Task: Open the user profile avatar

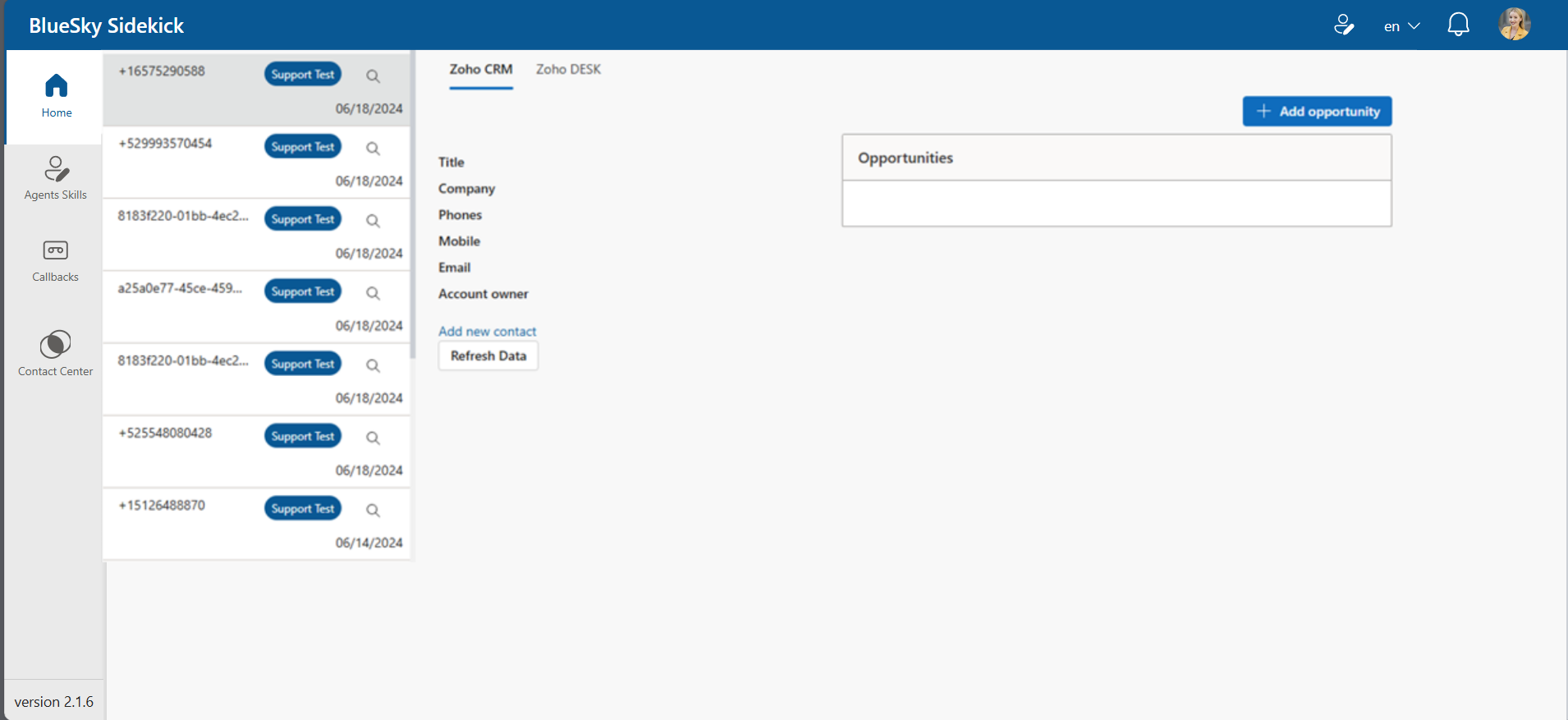Action: (x=1515, y=24)
